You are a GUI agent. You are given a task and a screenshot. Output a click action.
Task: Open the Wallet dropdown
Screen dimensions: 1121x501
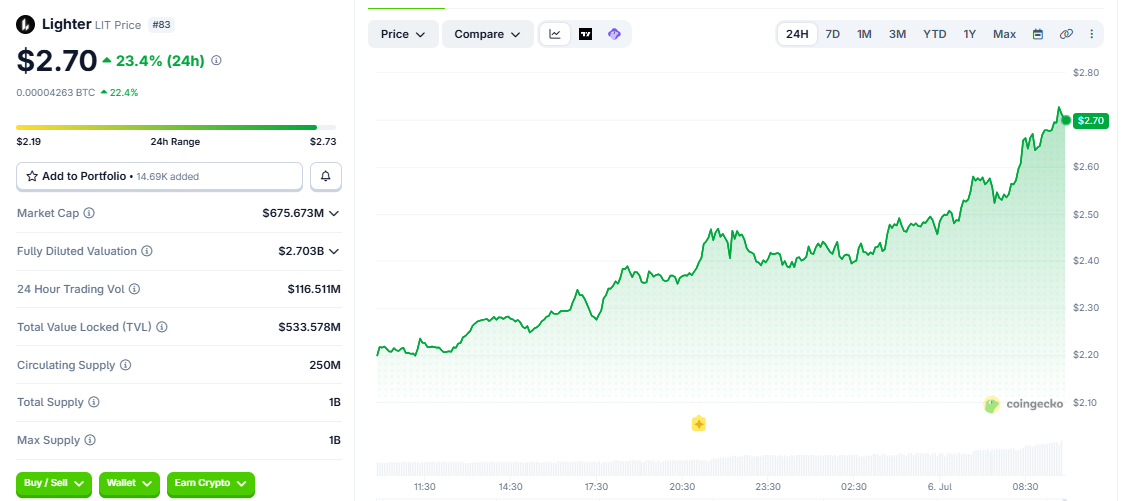129,484
